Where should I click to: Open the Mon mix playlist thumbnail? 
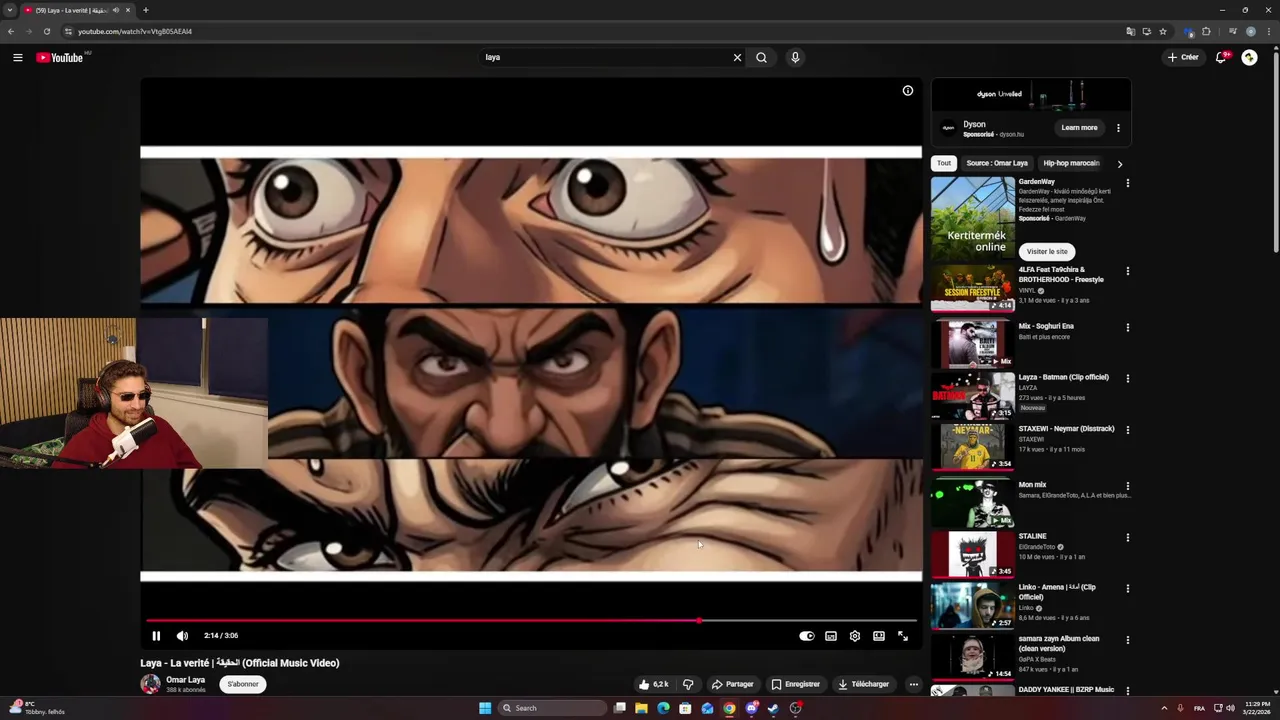point(973,502)
